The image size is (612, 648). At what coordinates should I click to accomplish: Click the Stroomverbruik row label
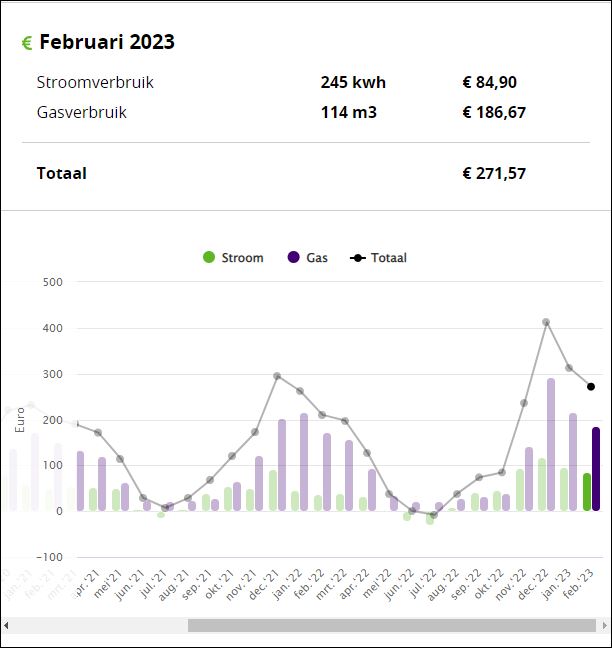[95, 82]
